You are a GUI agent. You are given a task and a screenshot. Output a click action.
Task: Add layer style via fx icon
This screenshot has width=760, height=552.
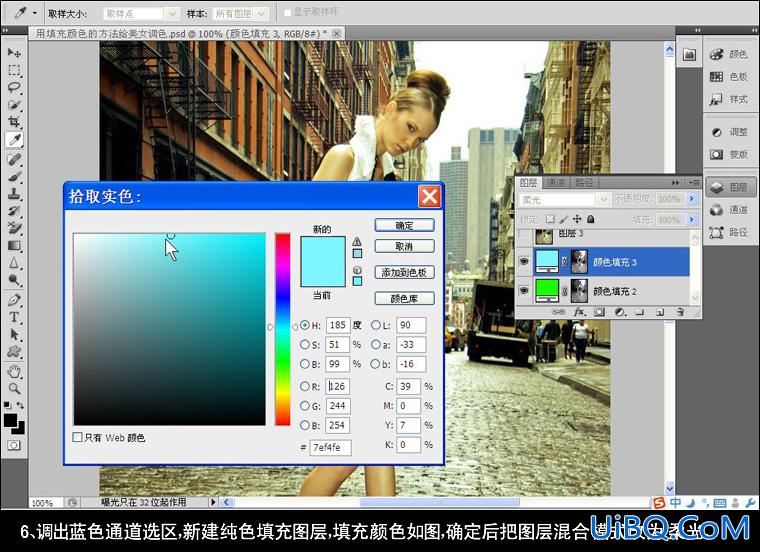[x=579, y=312]
